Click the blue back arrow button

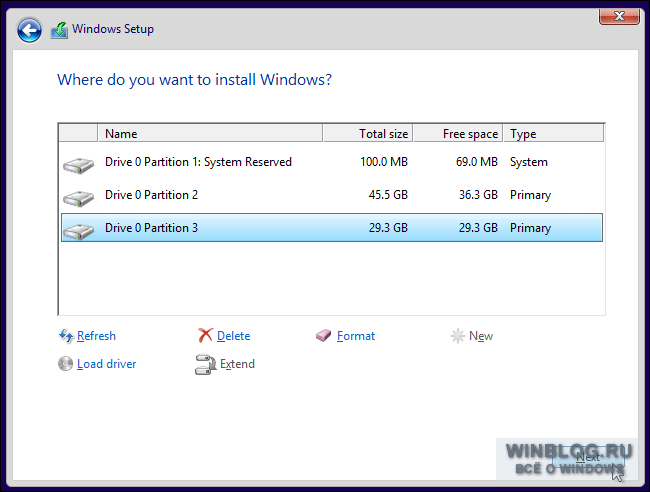tap(29, 30)
